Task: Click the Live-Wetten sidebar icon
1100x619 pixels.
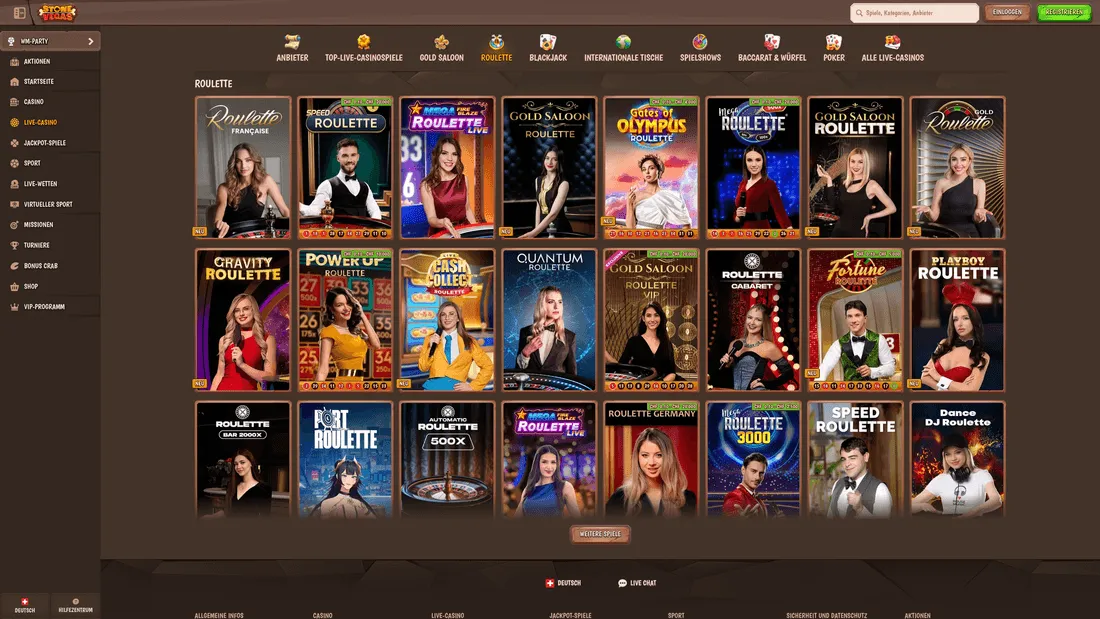Action: (x=14, y=184)
